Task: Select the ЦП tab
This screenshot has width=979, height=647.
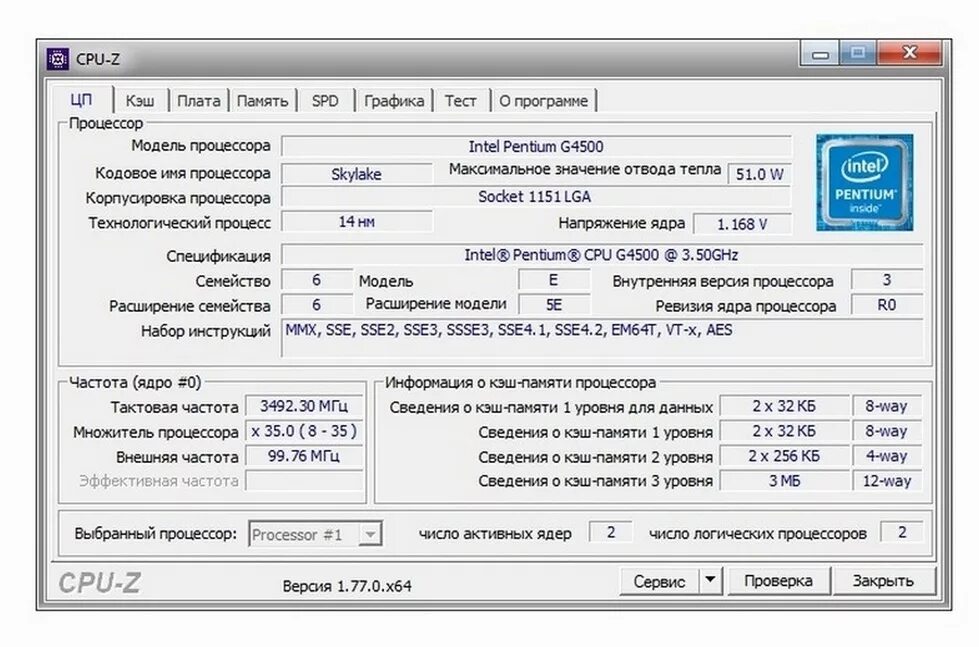Action: pos(81,100)
